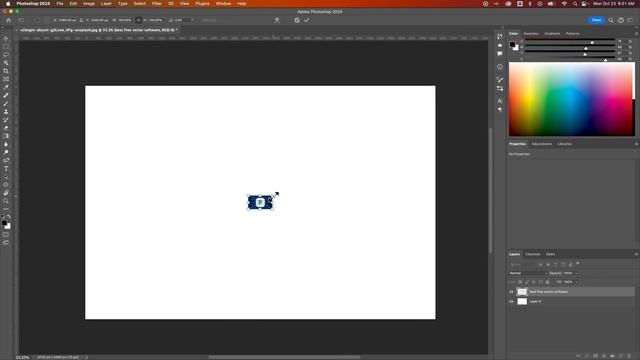The width and height of the screenshot is (640, 360).
Task: Open the File menu
Action: click(60, 4)
